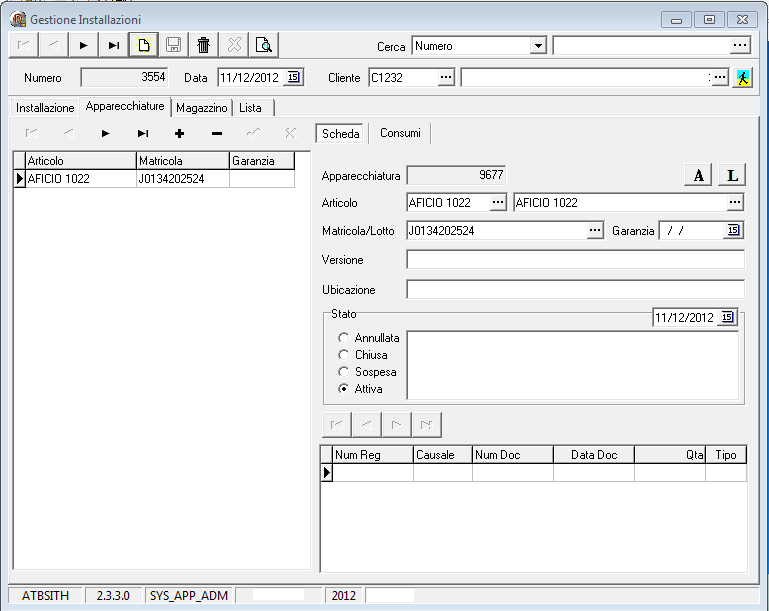Click Garanzia column header in equipment list
Viewport: 769px width, 611px height.
262,161
